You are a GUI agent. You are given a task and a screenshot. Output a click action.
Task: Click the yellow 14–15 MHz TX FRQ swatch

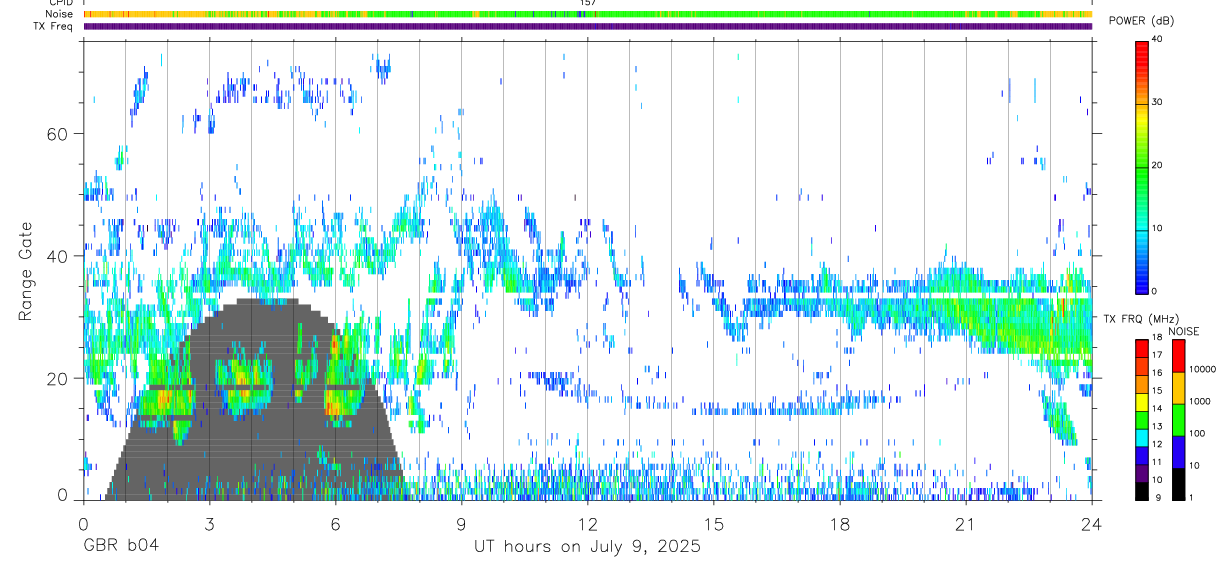tap(1142, 401)
